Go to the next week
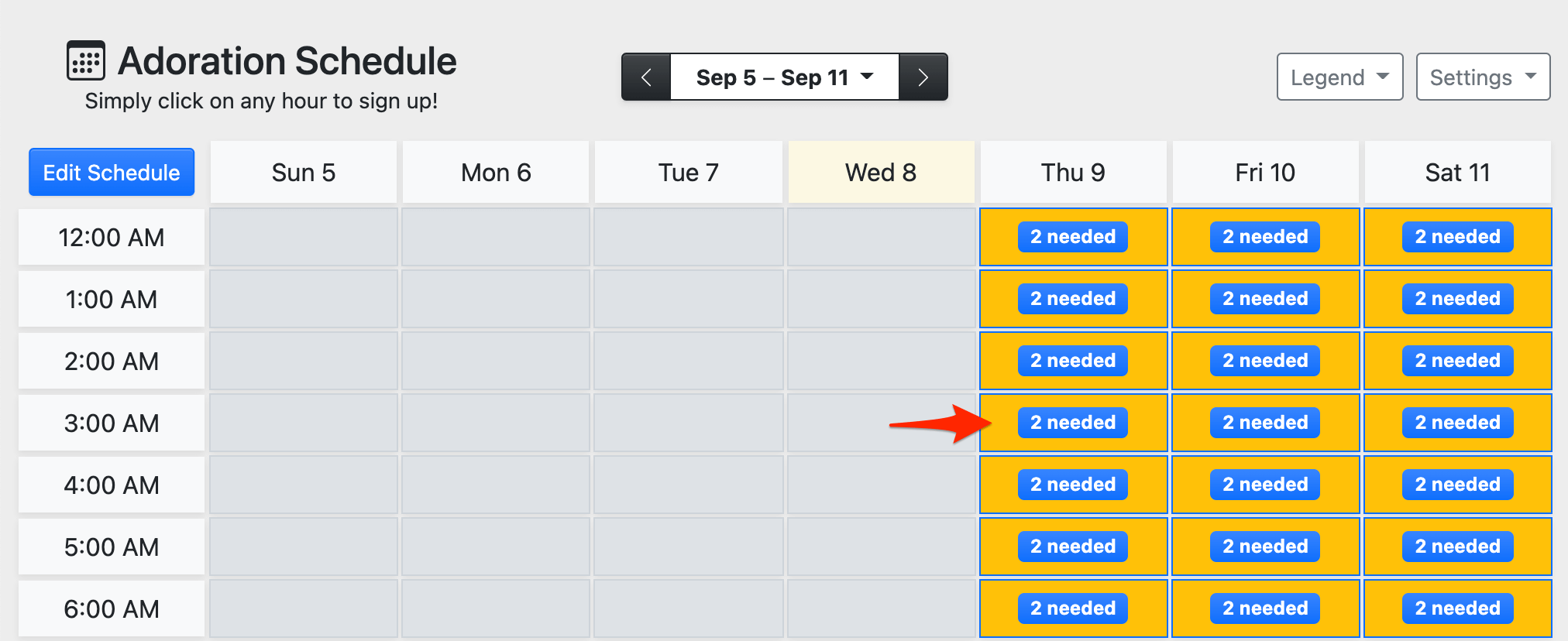Viewport: 1568px width, 641px height. point(923,77)
